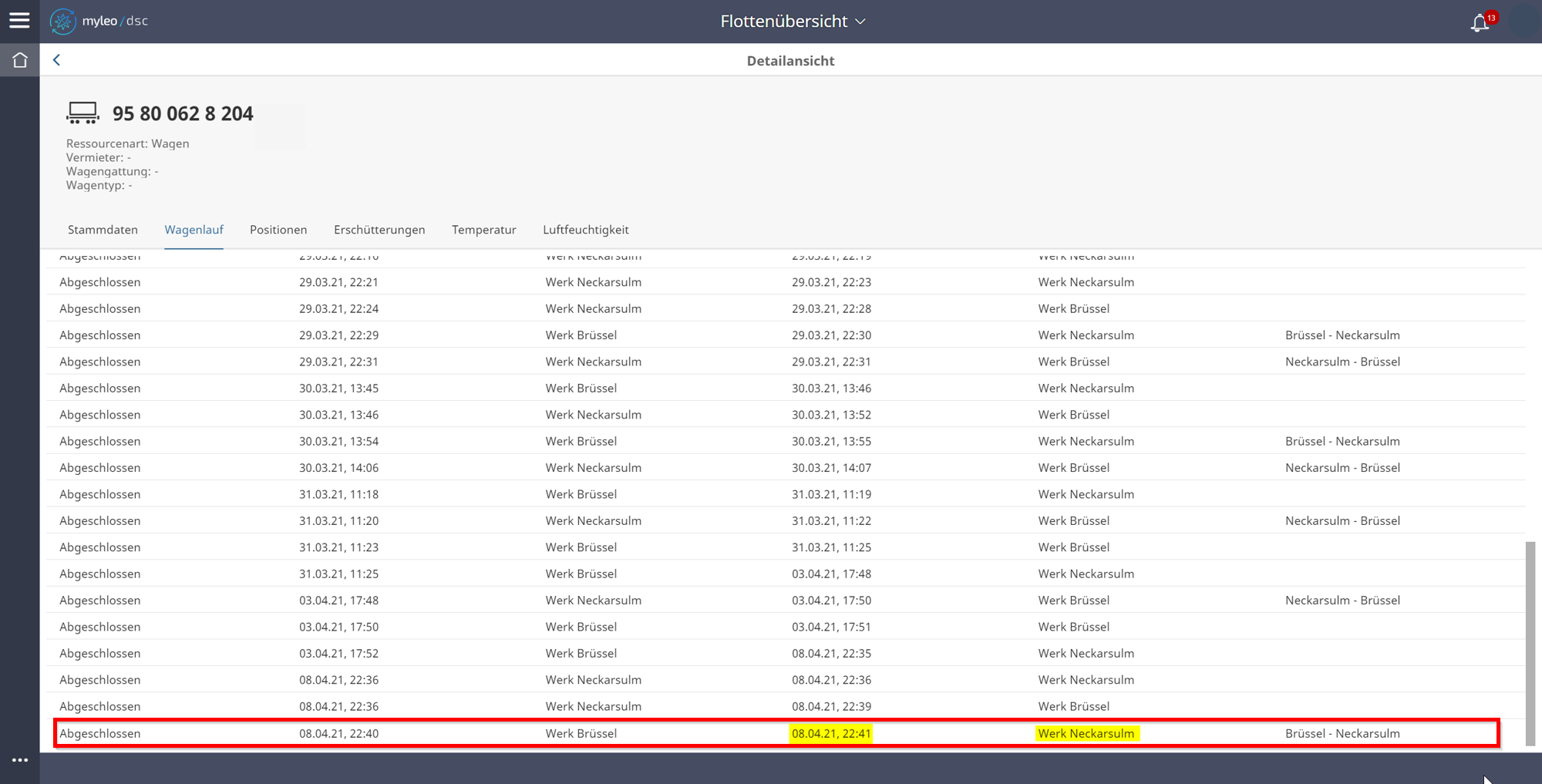Click the end time 03.04.21, 17:51
The image size is (1542, 784).
click(x=831, y=627)
